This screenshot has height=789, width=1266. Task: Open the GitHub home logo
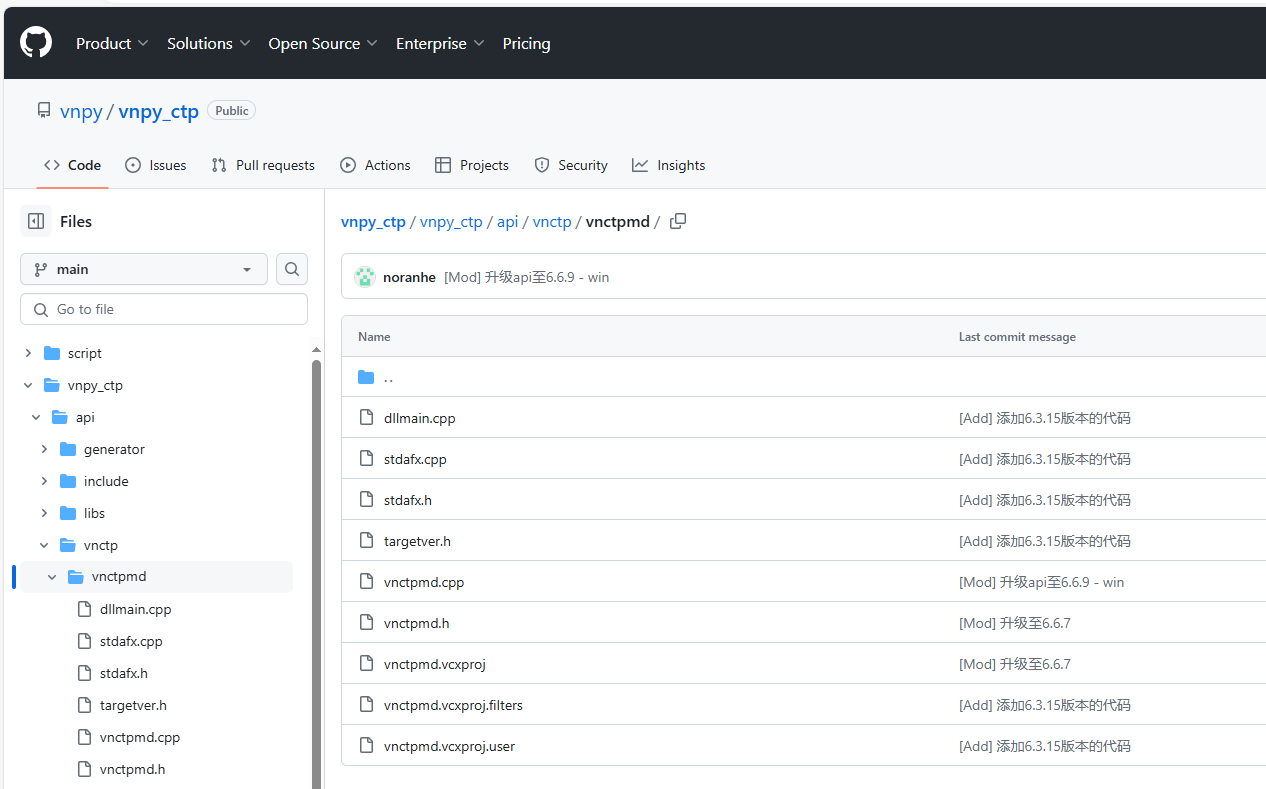click(36, 43)
